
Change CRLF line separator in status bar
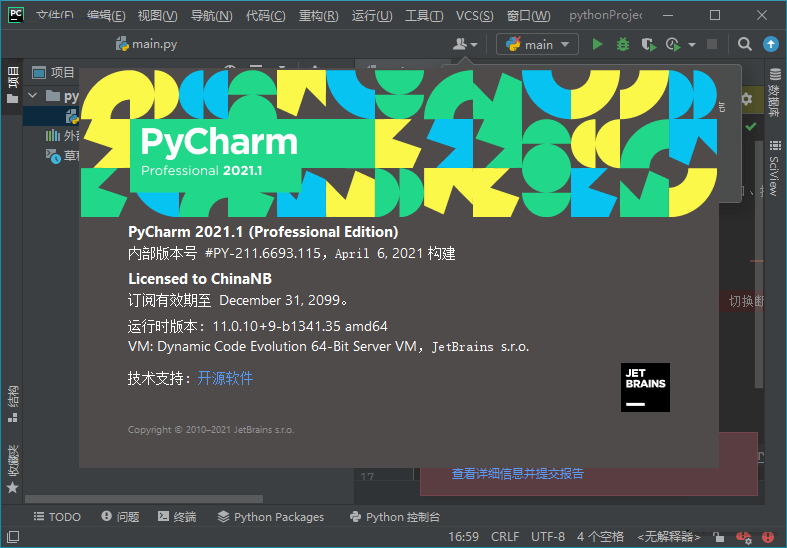[x=505, y=536]
